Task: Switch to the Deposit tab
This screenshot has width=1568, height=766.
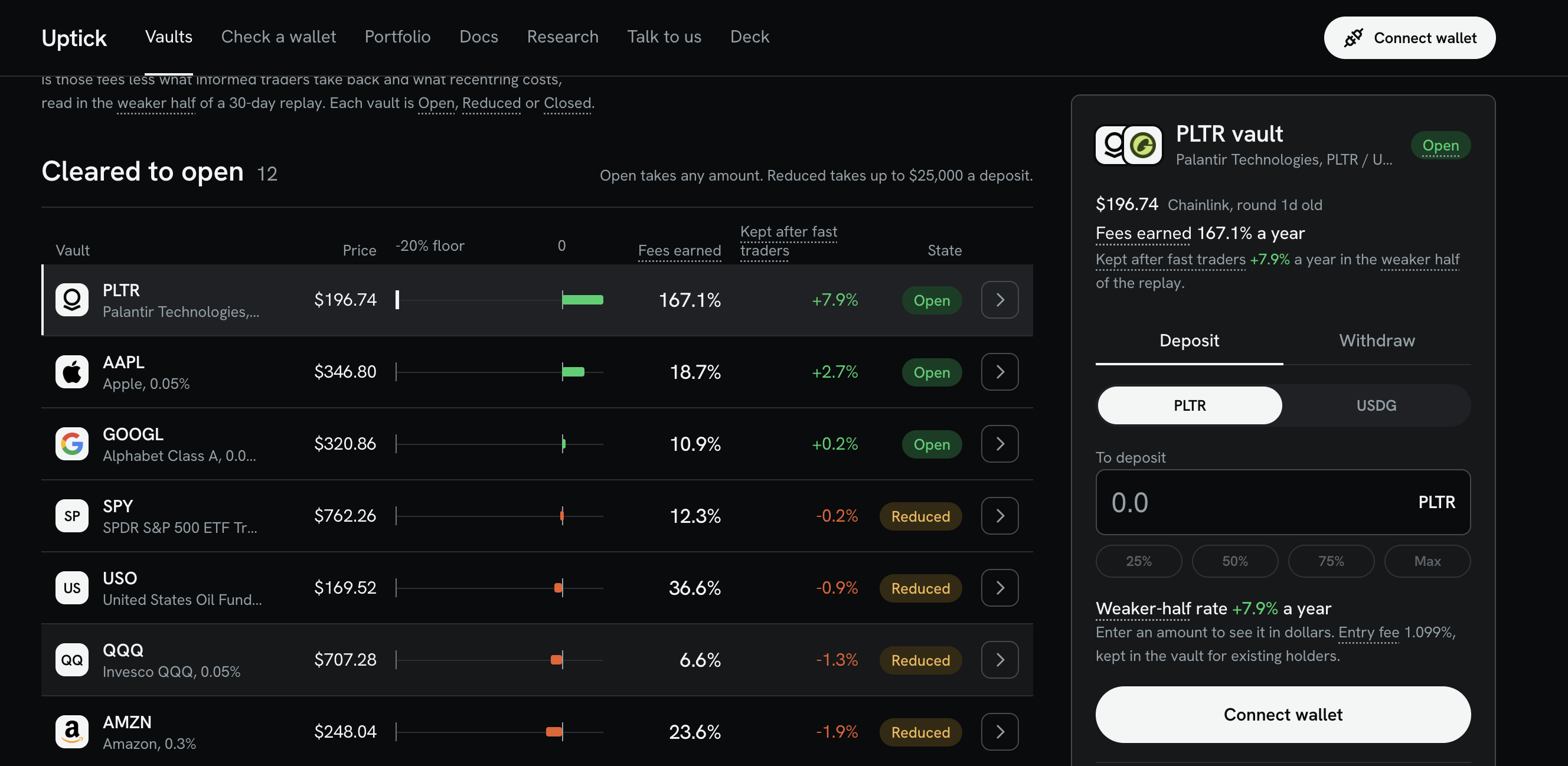Action: pos(1189,341)
